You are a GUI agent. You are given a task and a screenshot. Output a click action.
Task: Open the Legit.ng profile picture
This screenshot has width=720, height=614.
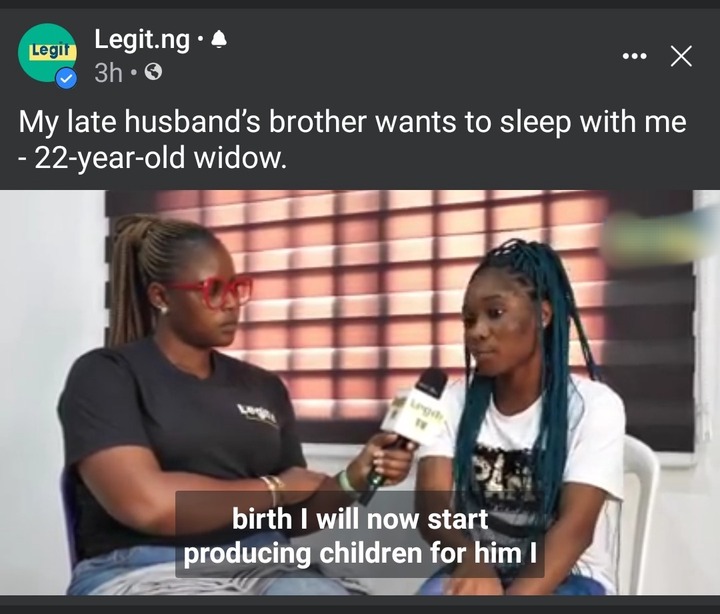[47, 53]
